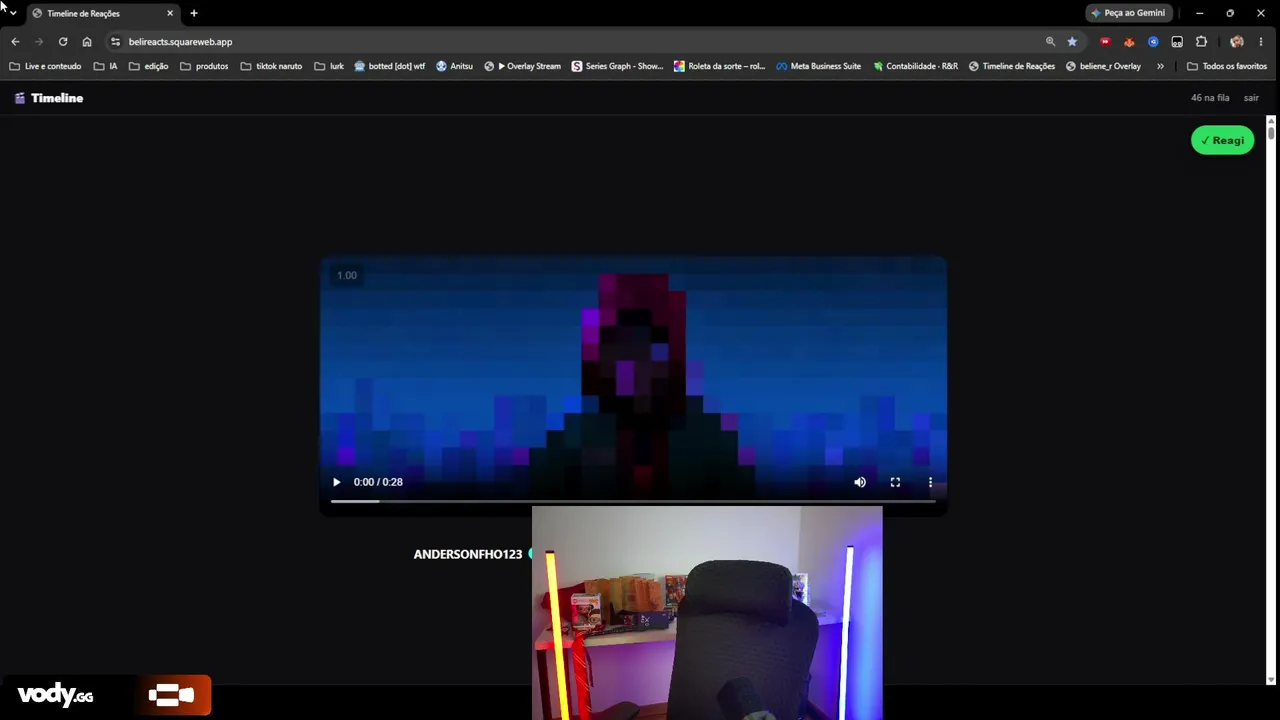Mute the video volume
The width and height of the screenshot is (1280, 720).
(860, 482)
